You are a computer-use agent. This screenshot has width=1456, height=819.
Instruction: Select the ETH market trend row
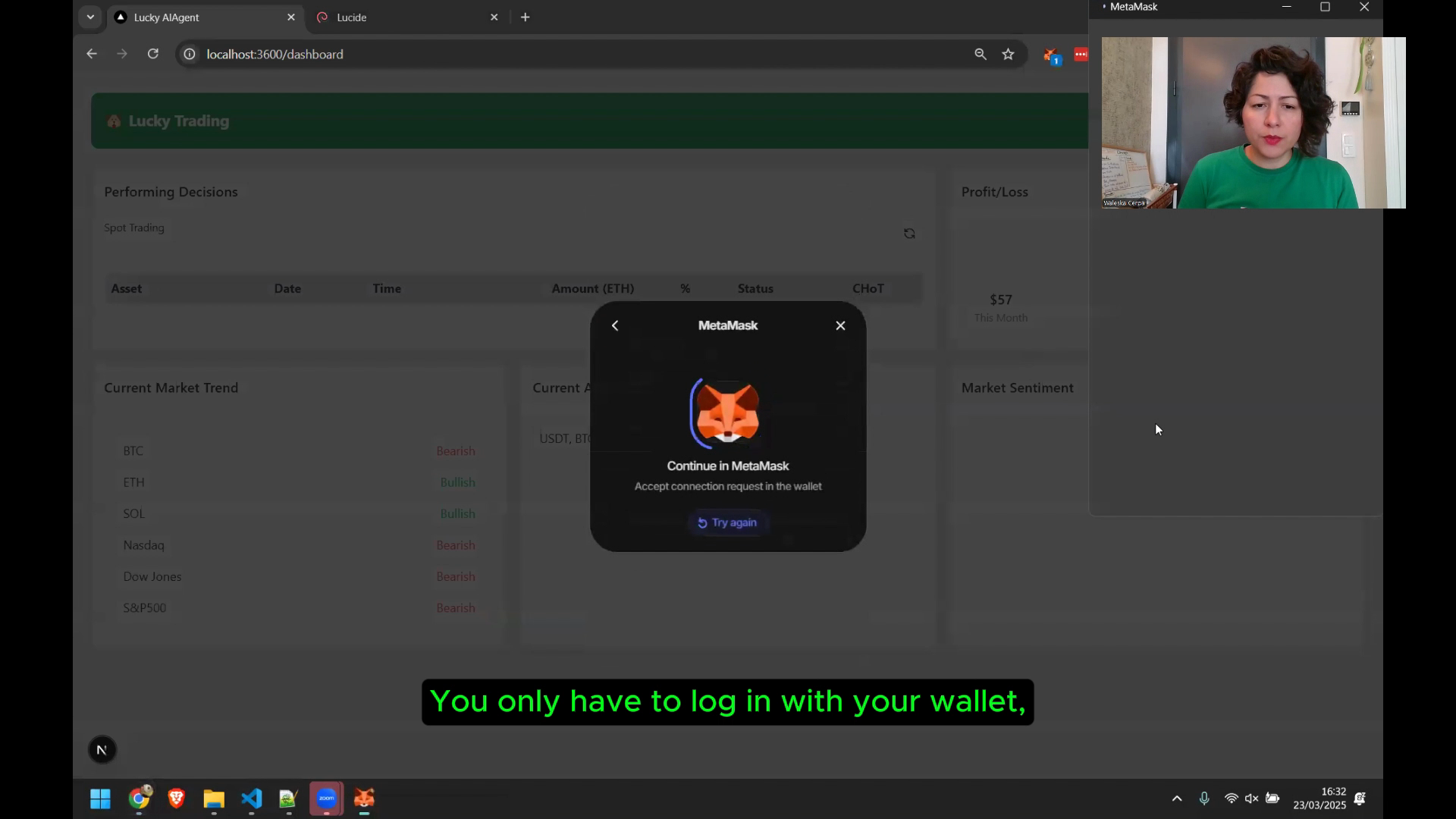click(x=299, y=482)
